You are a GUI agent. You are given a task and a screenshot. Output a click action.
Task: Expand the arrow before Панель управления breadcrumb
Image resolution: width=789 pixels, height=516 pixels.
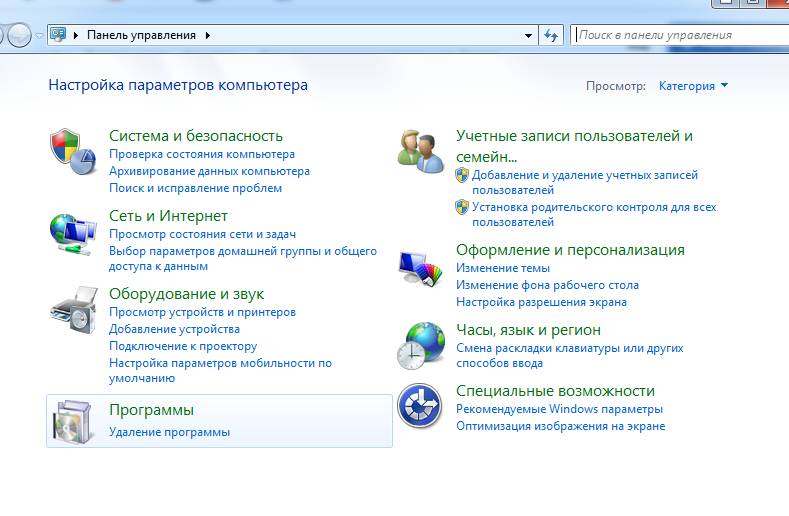[76, 35]
